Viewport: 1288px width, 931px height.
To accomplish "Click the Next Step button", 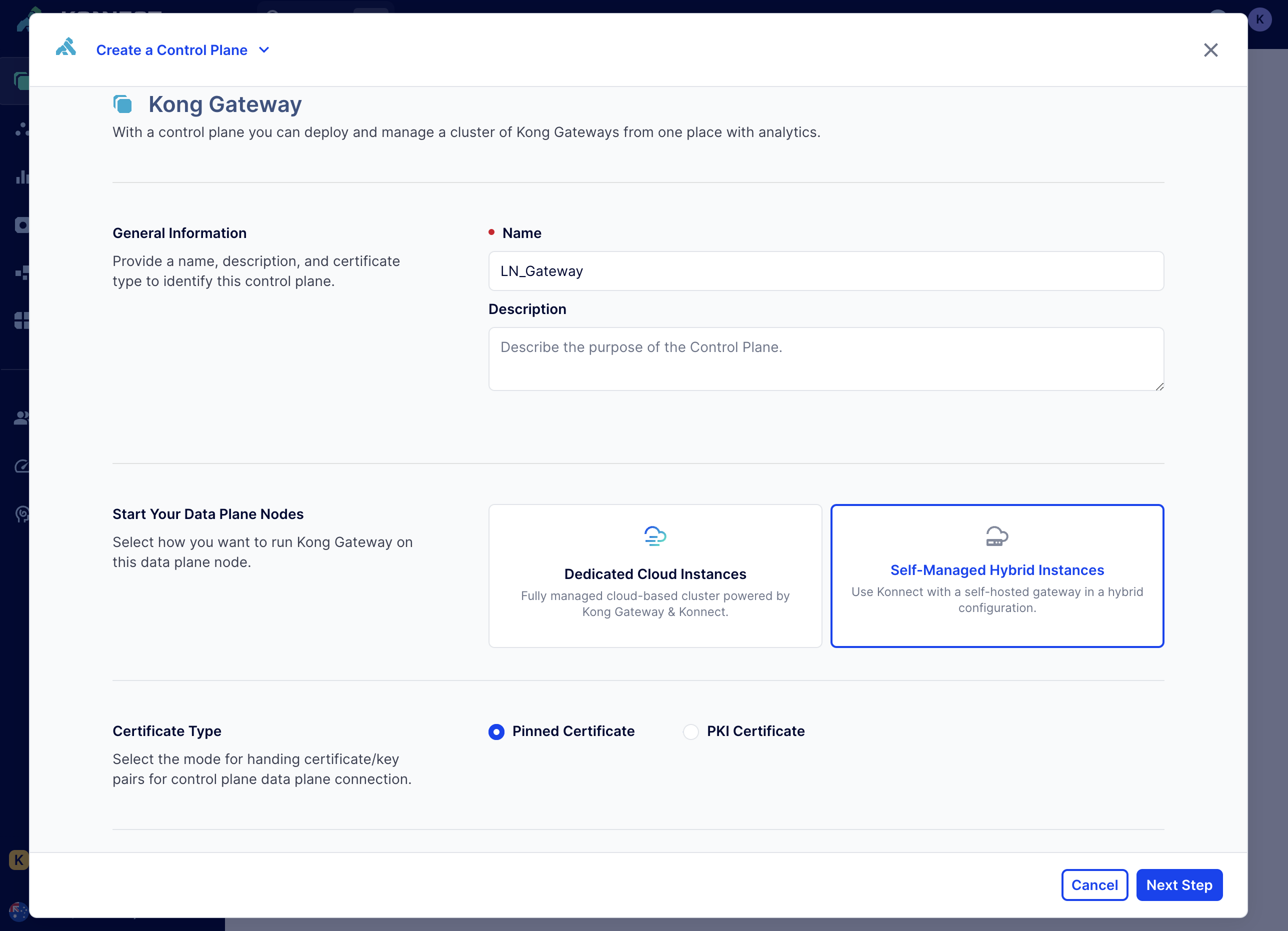I will click(1179, 885).
